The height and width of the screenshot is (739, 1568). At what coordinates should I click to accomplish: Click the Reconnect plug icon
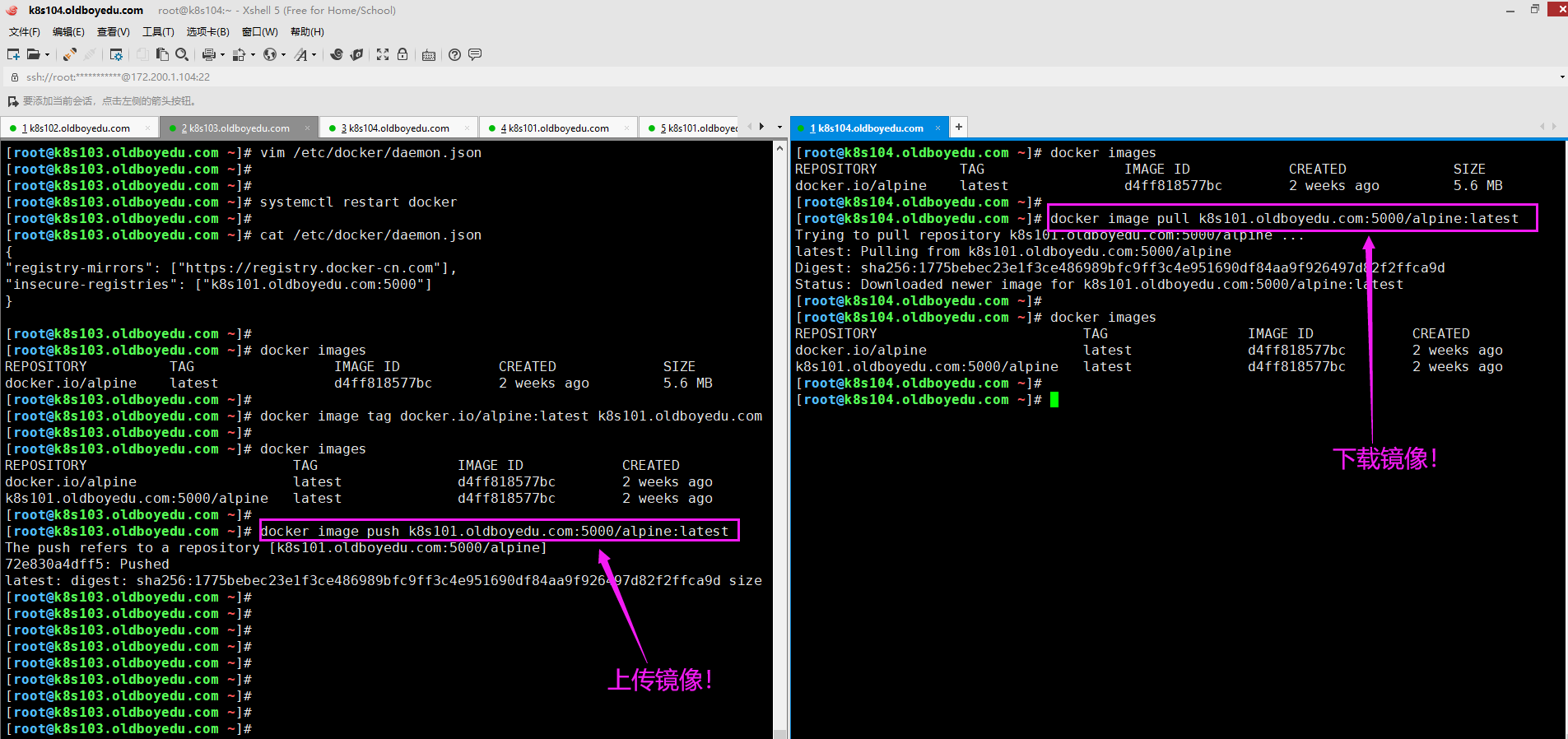point(70,54)
